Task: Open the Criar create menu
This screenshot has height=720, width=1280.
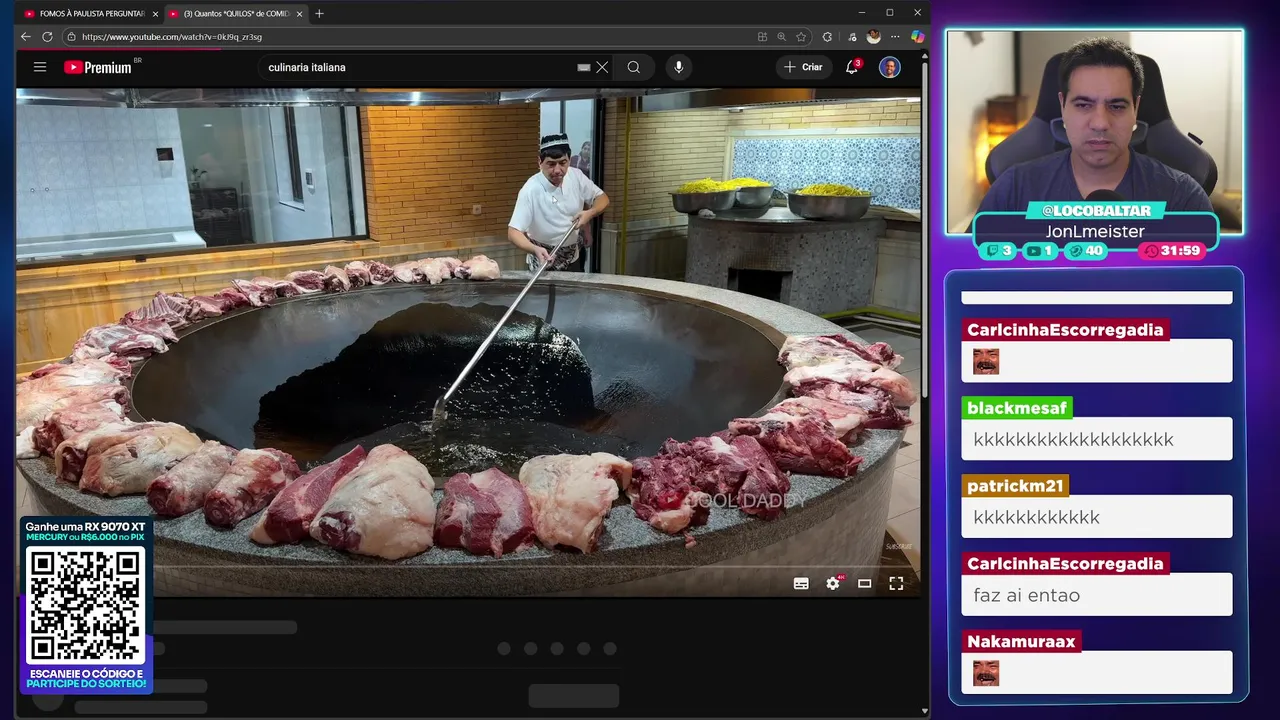Action: pyautogui.click(x=803, y=67)
